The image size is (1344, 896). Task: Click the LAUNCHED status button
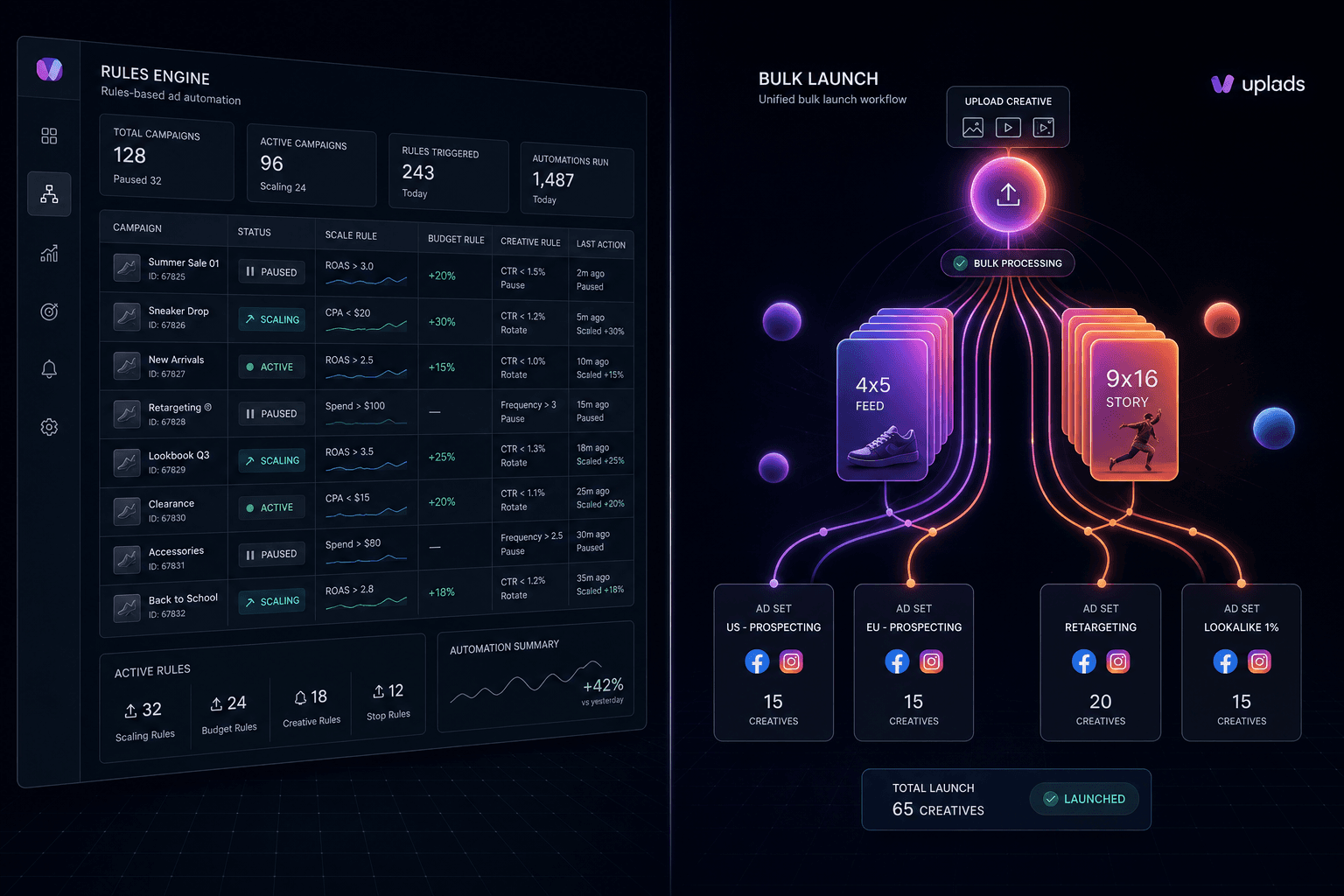click(x=1084, y=799)
